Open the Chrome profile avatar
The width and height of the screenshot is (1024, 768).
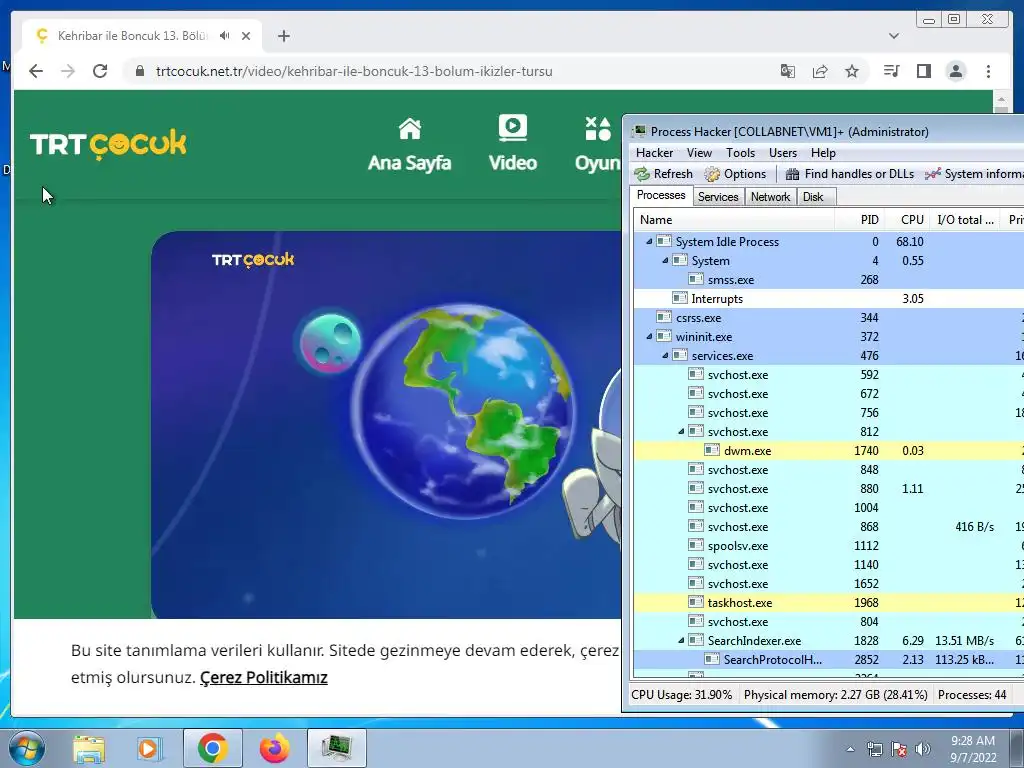coord(955,71)
